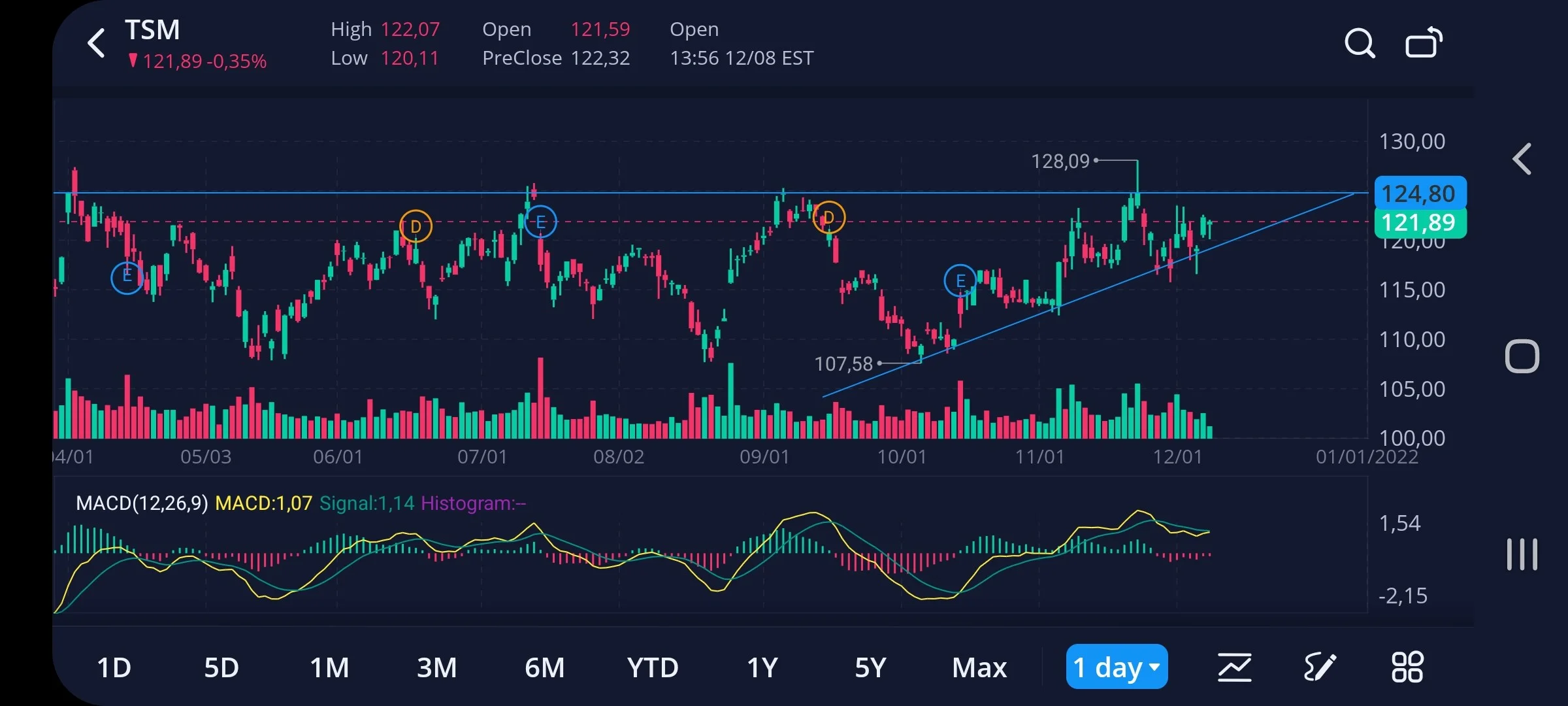Switch to the 1D range

click(x=114, y=667)
